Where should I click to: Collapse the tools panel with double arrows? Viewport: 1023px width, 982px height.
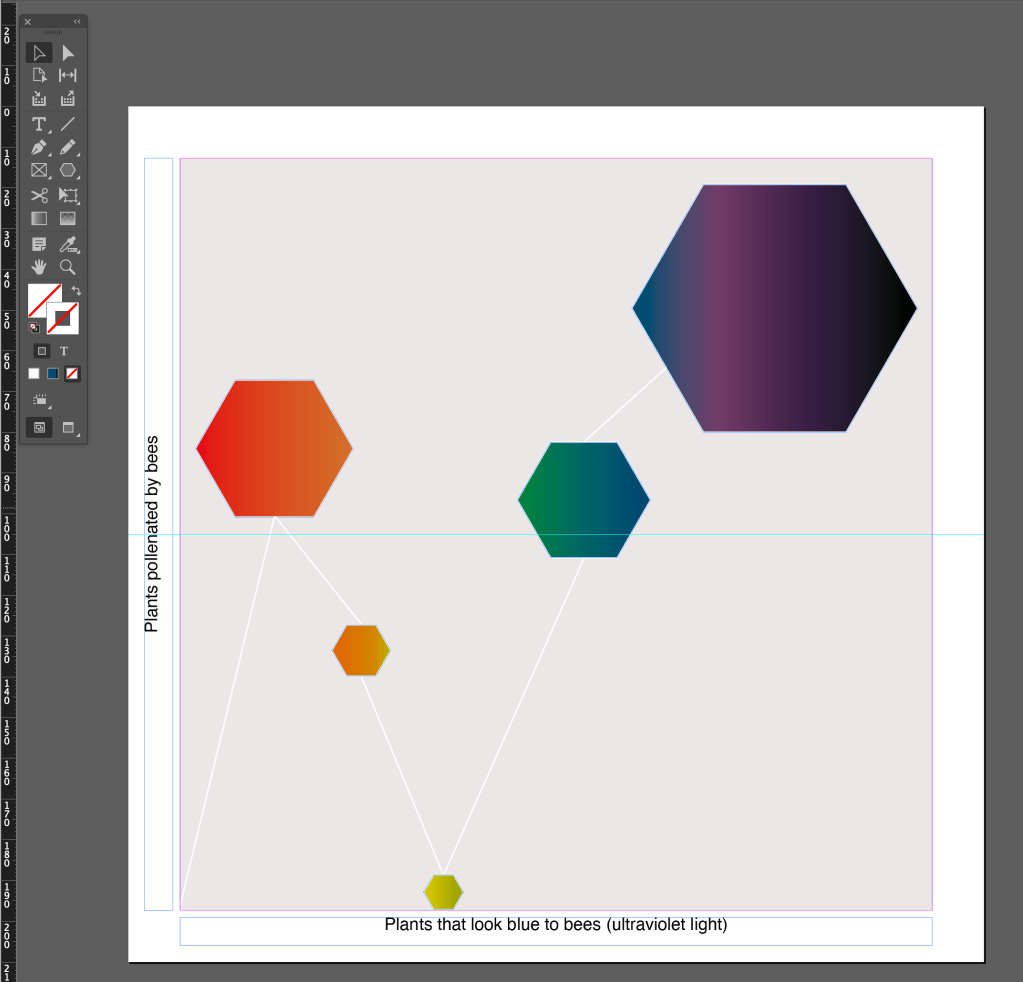point(77,21)
